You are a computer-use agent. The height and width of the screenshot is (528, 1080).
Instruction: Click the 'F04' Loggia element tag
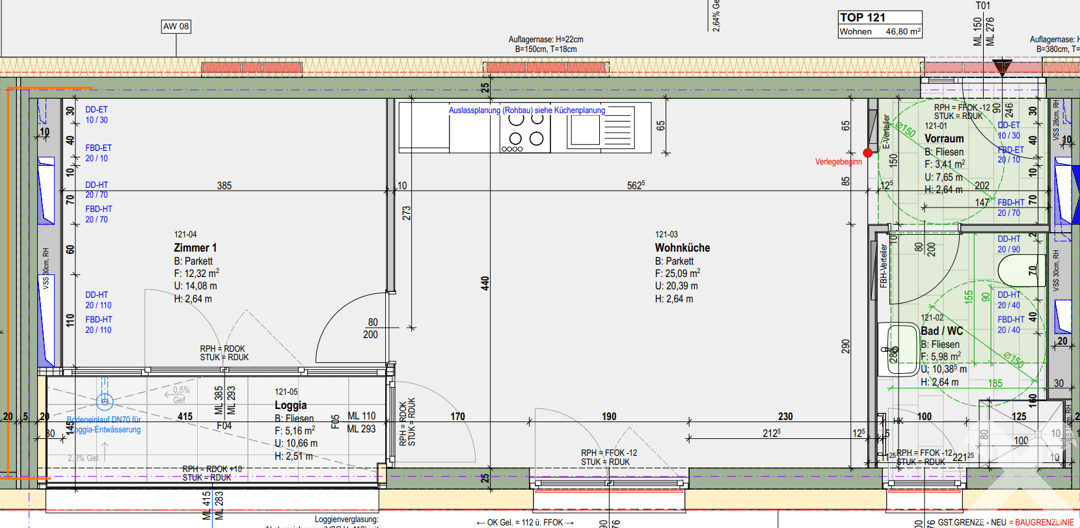click(x=224, y=426)
